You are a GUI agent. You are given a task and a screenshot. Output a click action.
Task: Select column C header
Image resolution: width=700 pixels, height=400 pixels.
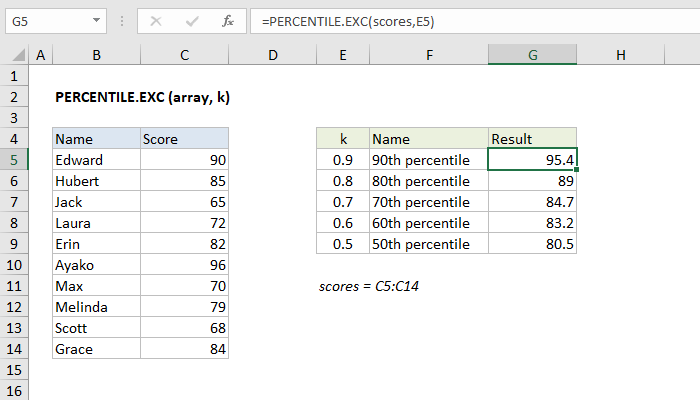tap(184, 55)
